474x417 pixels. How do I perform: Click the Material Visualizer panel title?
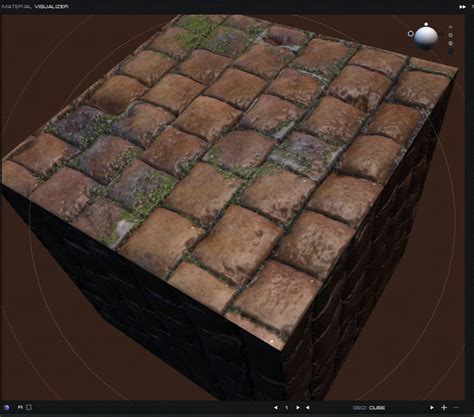(35, 6)
